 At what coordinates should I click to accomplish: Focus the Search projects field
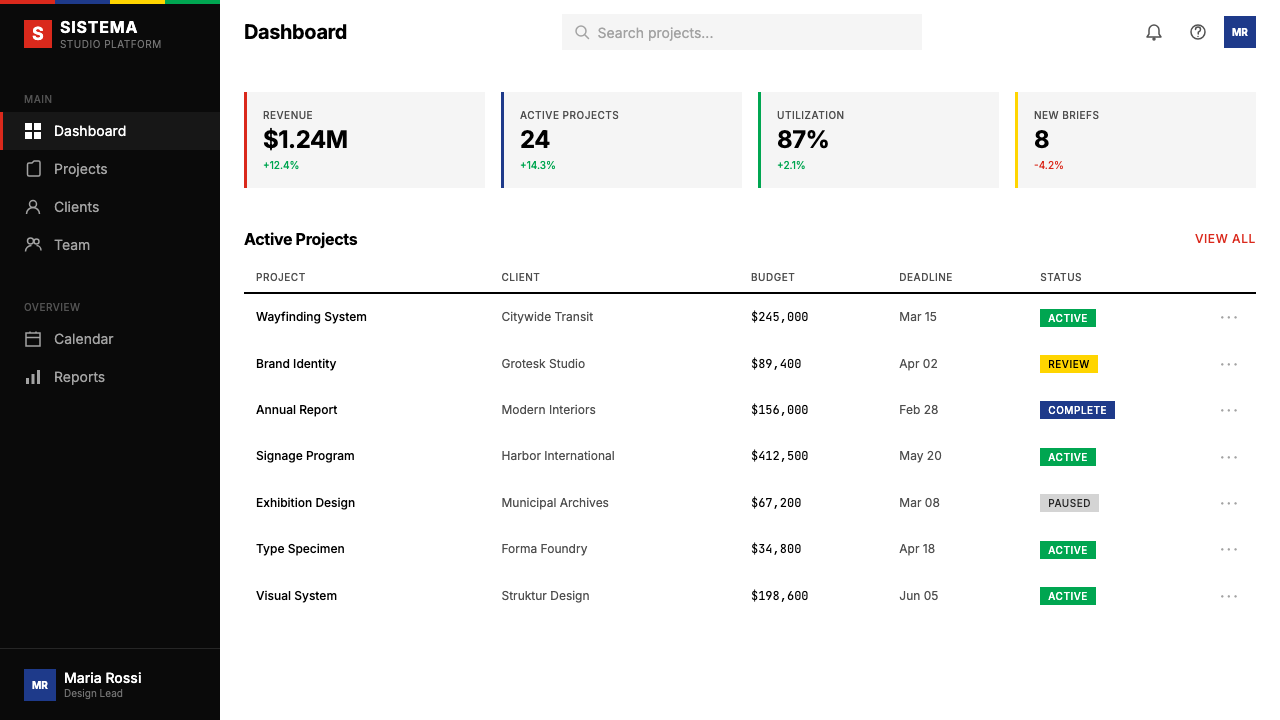click(742, 32)
